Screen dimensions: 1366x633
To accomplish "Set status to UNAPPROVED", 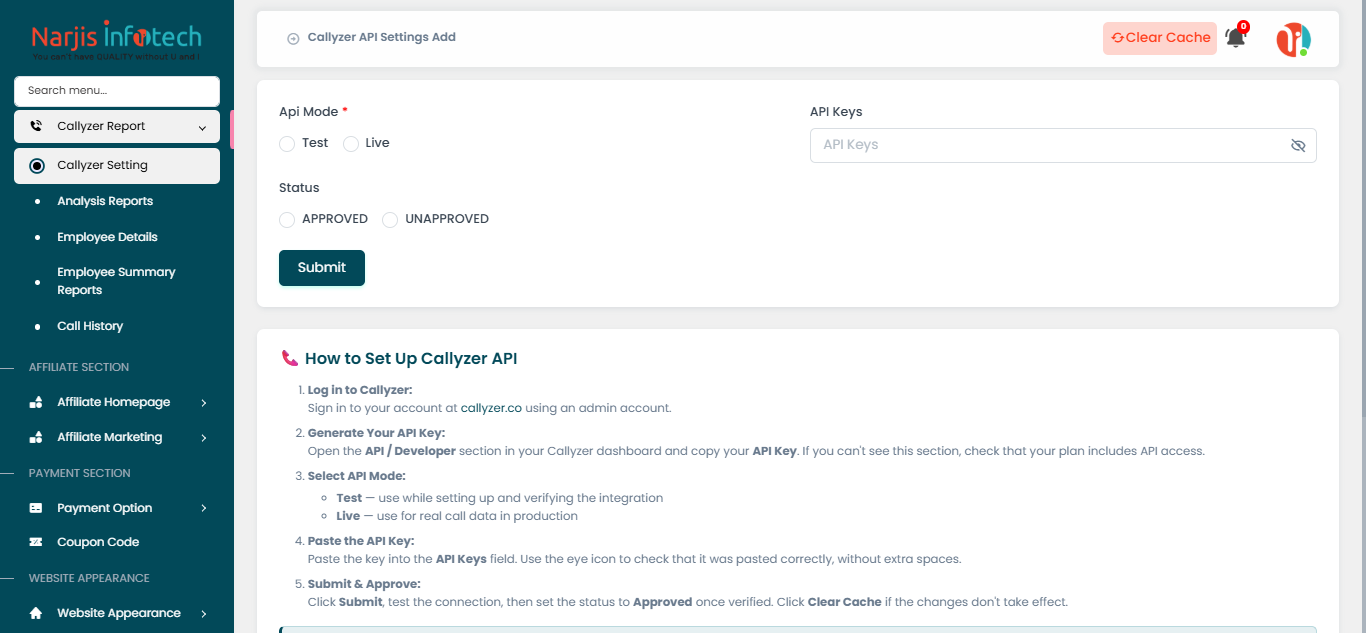I will pos(390,220).
